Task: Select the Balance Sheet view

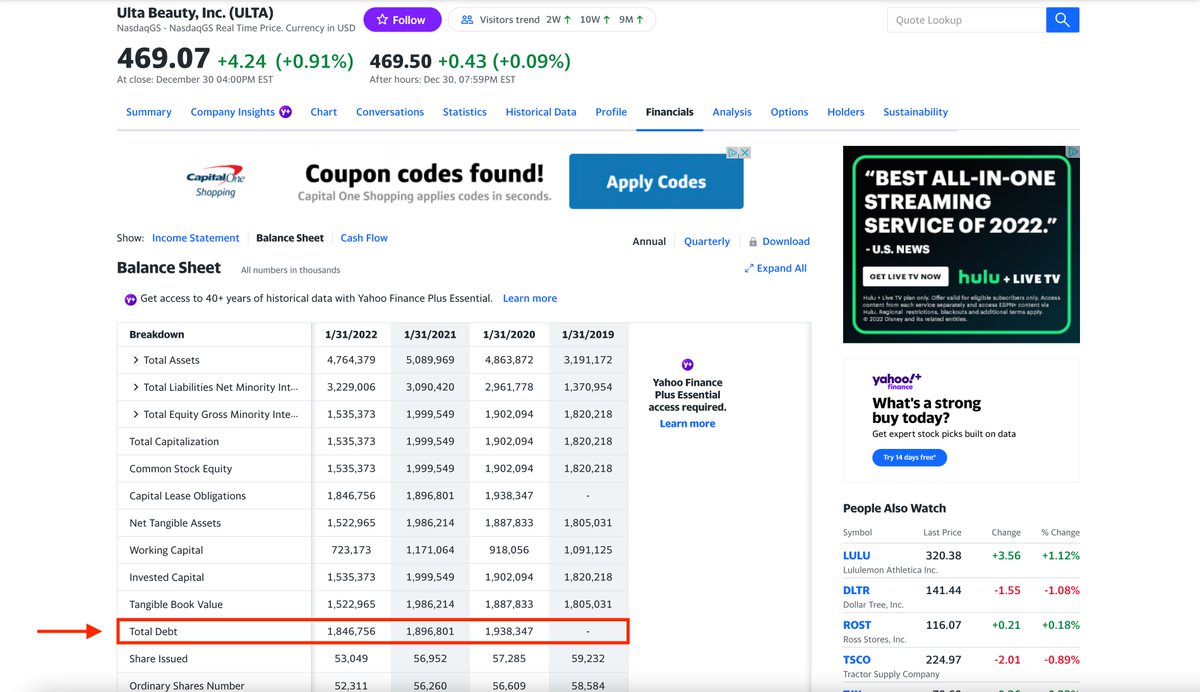Action: click(290, 238)
